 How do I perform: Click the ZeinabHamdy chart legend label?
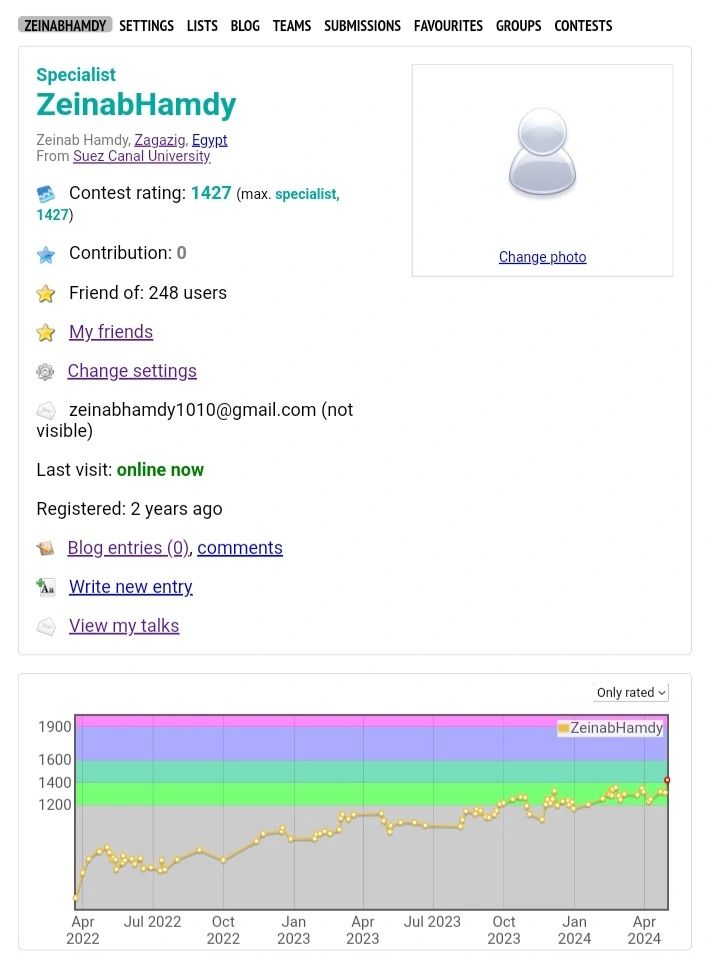[617, 728]
